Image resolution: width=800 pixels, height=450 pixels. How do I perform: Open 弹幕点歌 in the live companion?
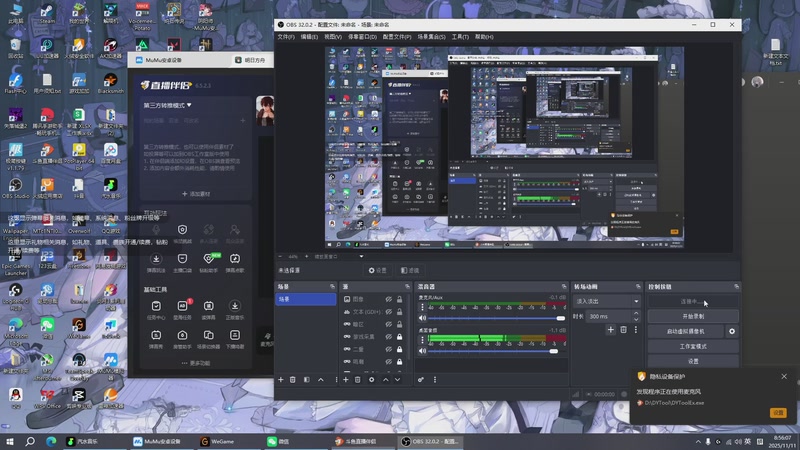coord(235,262)
